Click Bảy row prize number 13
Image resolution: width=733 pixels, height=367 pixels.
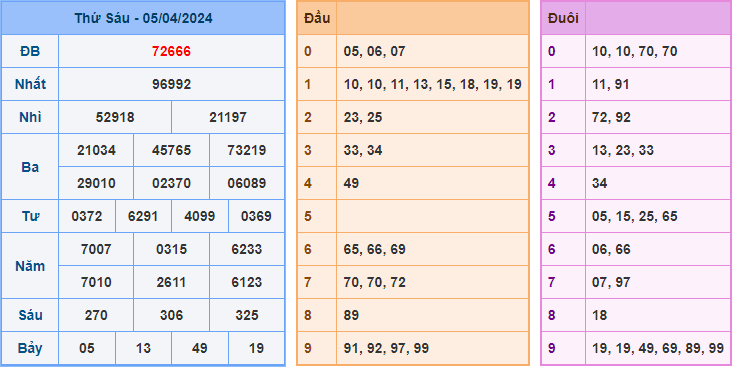pyautogui.click(x=143, y=349)
